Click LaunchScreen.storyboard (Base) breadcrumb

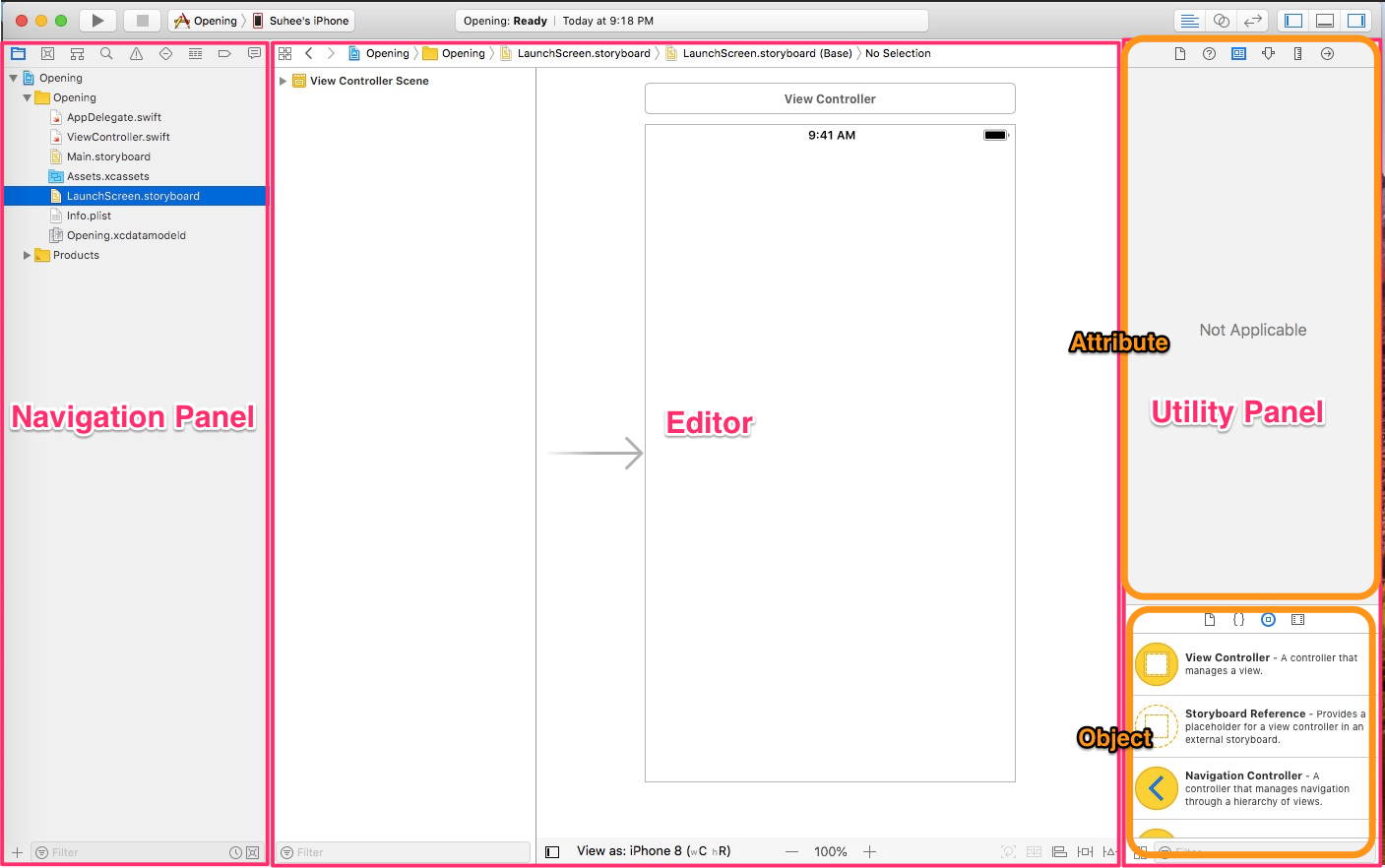(759, 53)
